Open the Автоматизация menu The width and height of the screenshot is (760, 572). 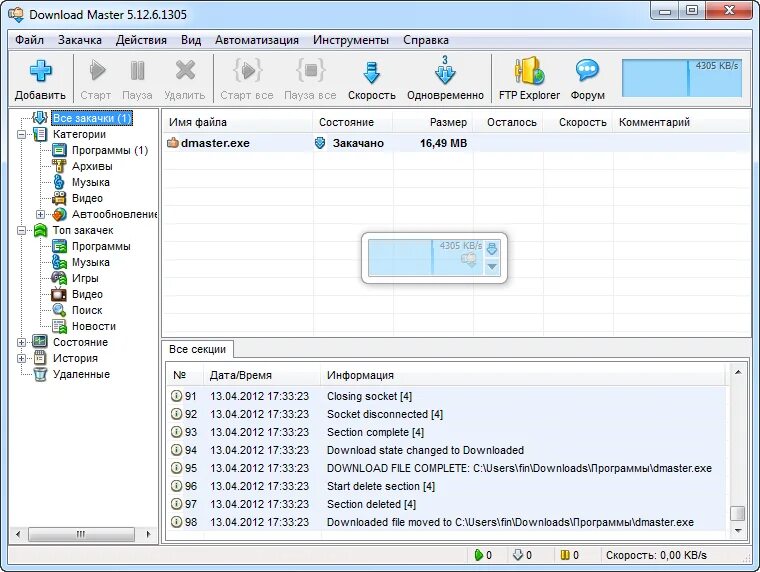click(x=257, y=40)
